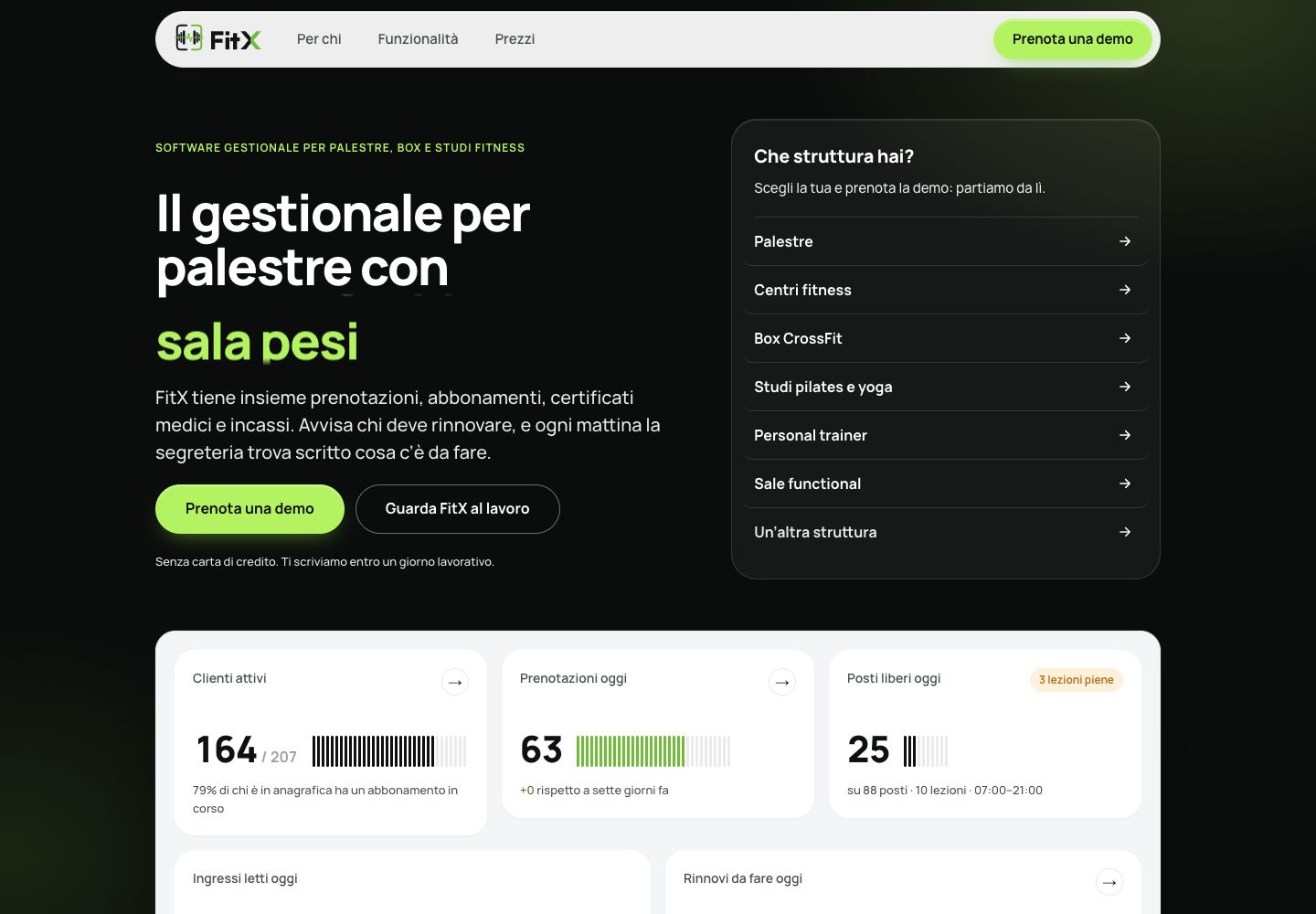Click the 25 free spots value
Screen dimensions: 1316x914
(x=868, y=749)
